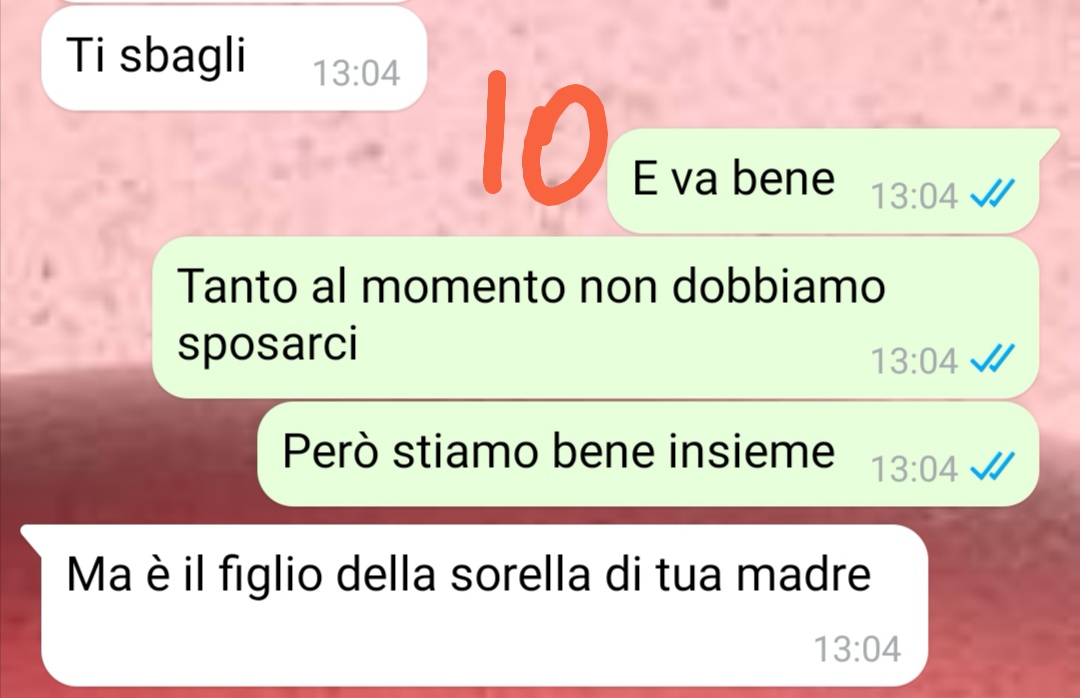The height and width of the screenshot is (698, 1080).
Task: Click the 13:04 timestamp on "Ti sbagli"
Action: [x=356, y=73]
